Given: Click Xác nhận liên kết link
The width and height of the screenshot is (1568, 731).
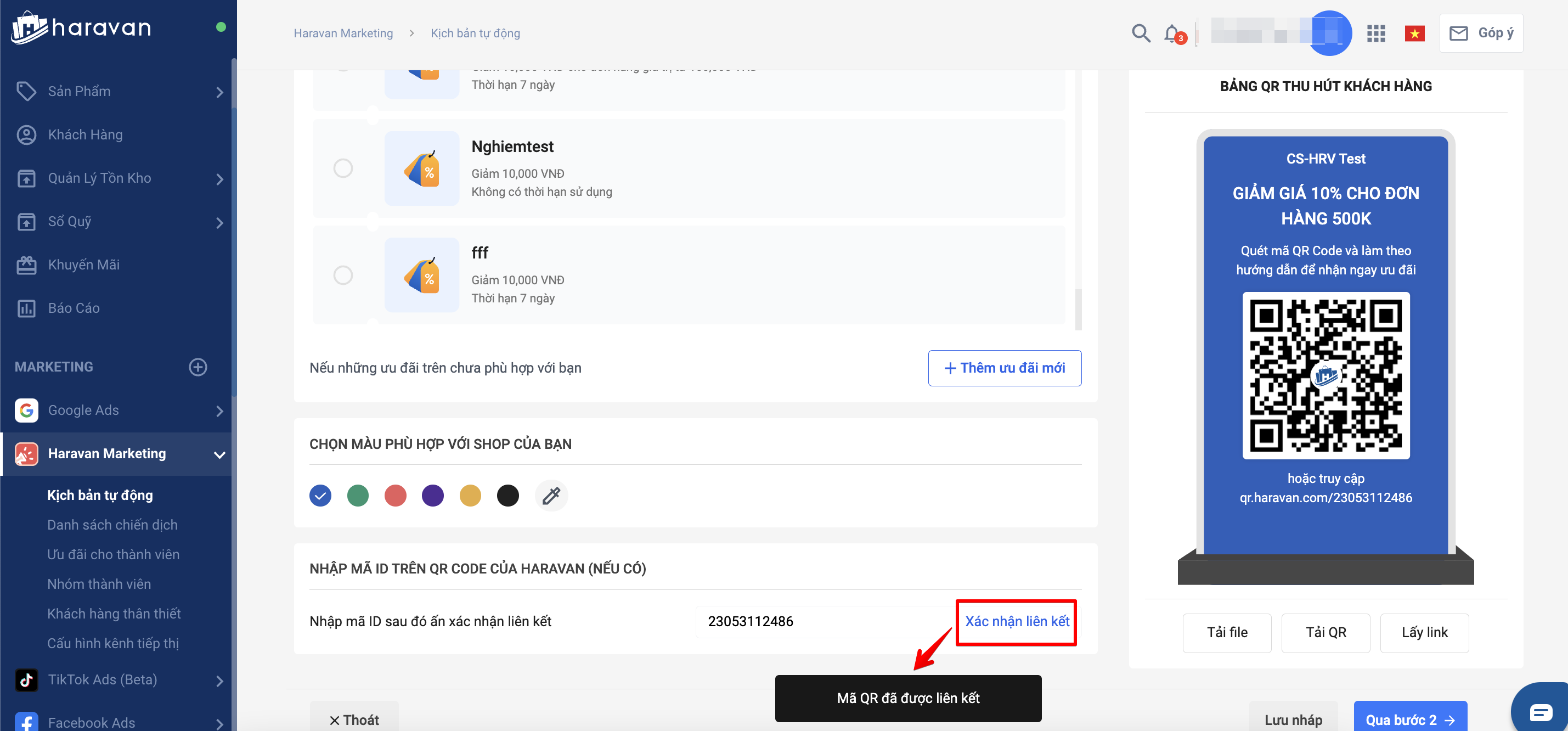Looking at the screenshot, I should [1017, 621].
